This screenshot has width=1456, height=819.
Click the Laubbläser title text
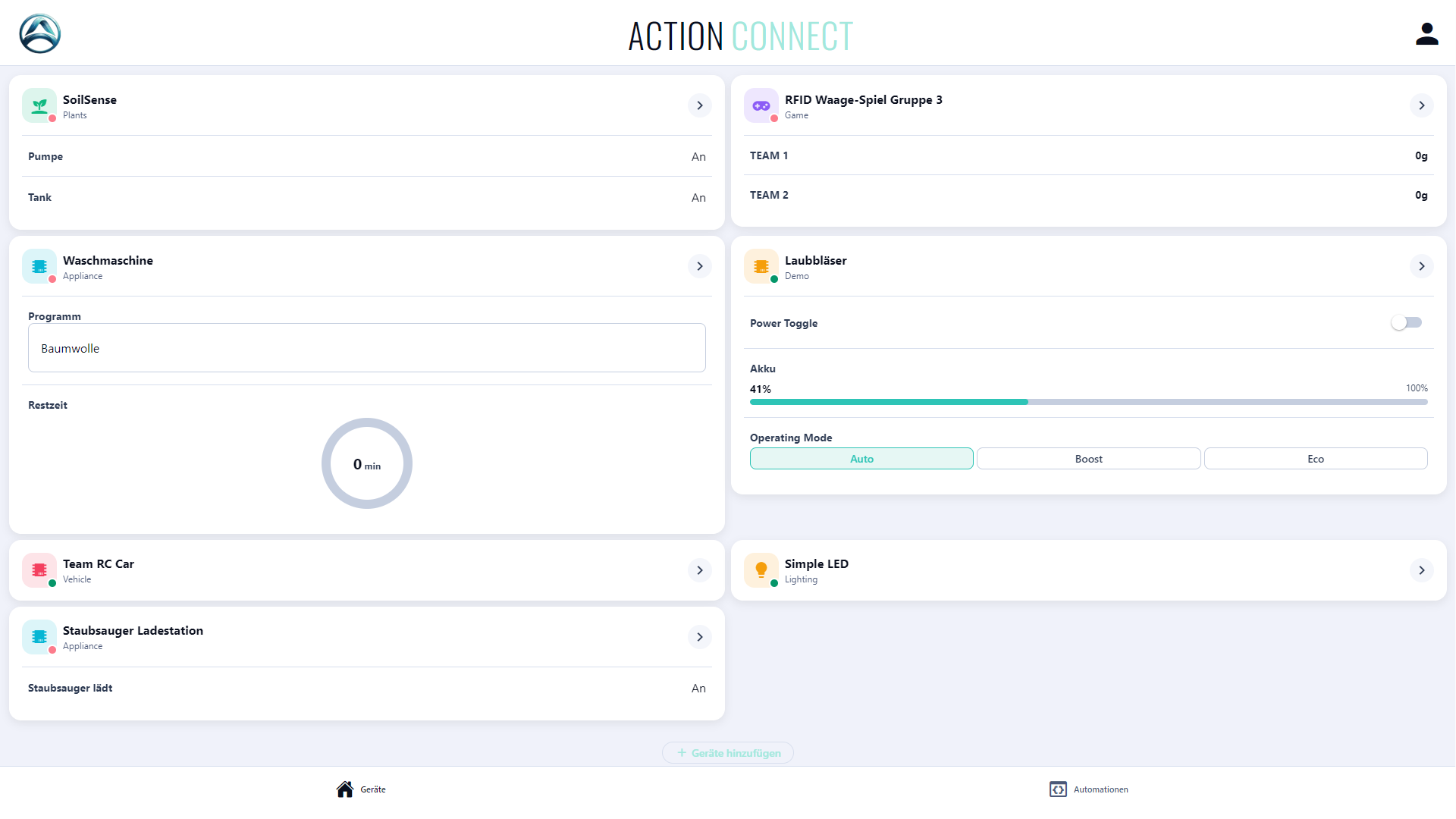click(816, 261)
